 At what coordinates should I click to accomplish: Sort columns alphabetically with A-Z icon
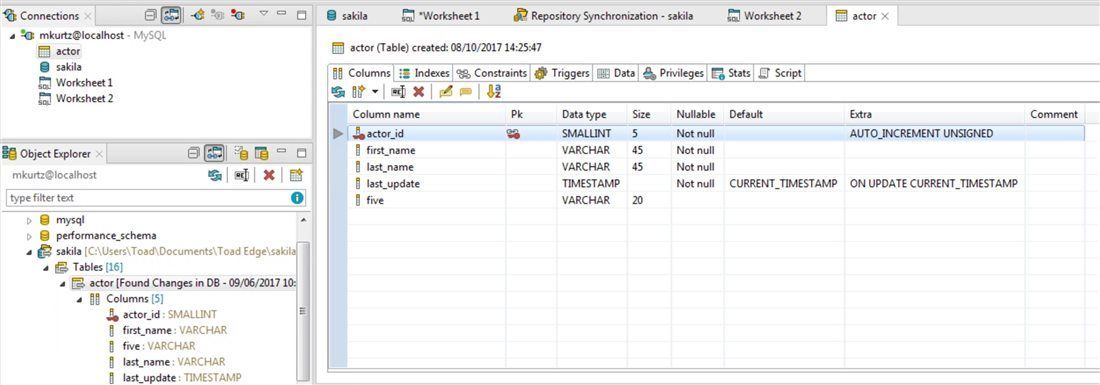coord(493,92)
